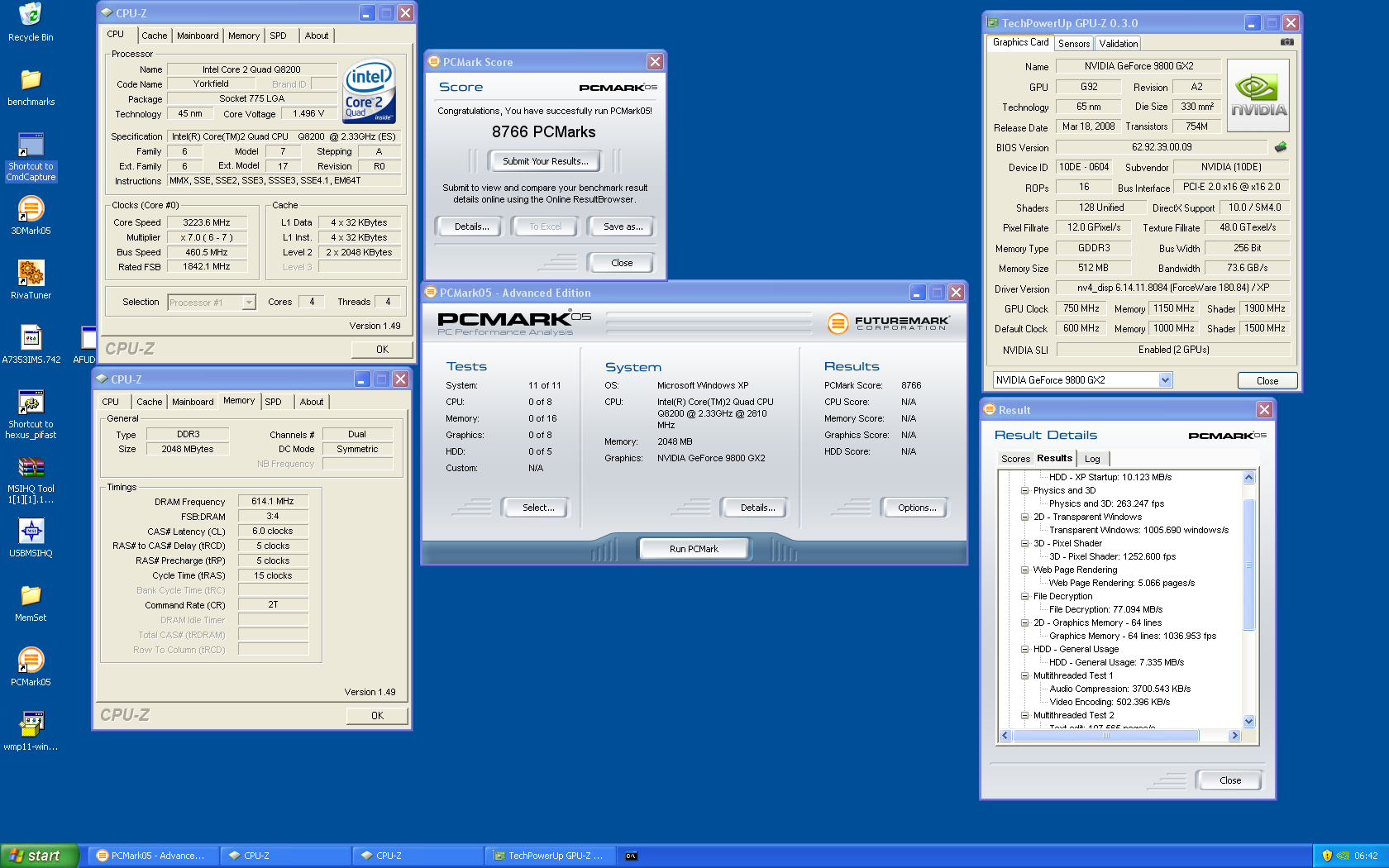
Task: Switch to the Sensors tab in GPU-Z
Action: tap(1073, 44)
